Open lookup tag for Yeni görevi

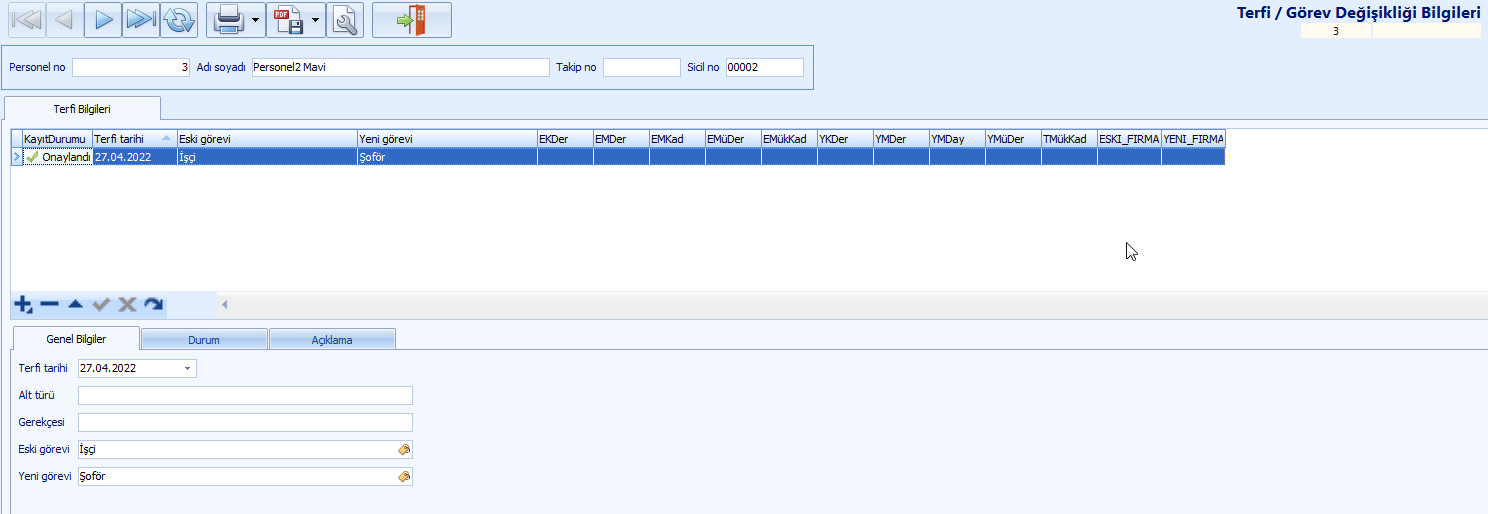(404, 477)
